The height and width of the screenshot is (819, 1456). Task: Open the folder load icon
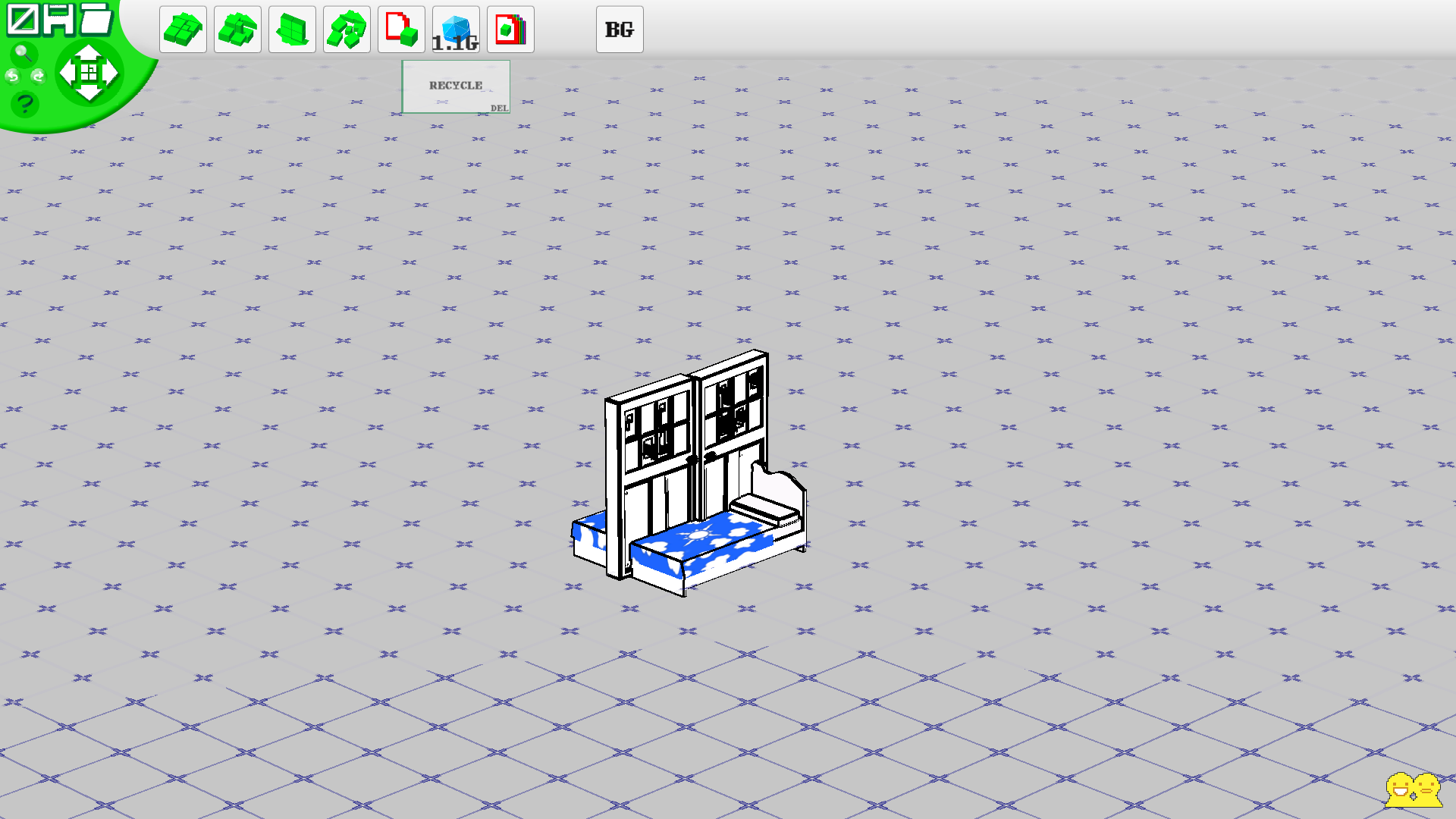coord(96,18)
